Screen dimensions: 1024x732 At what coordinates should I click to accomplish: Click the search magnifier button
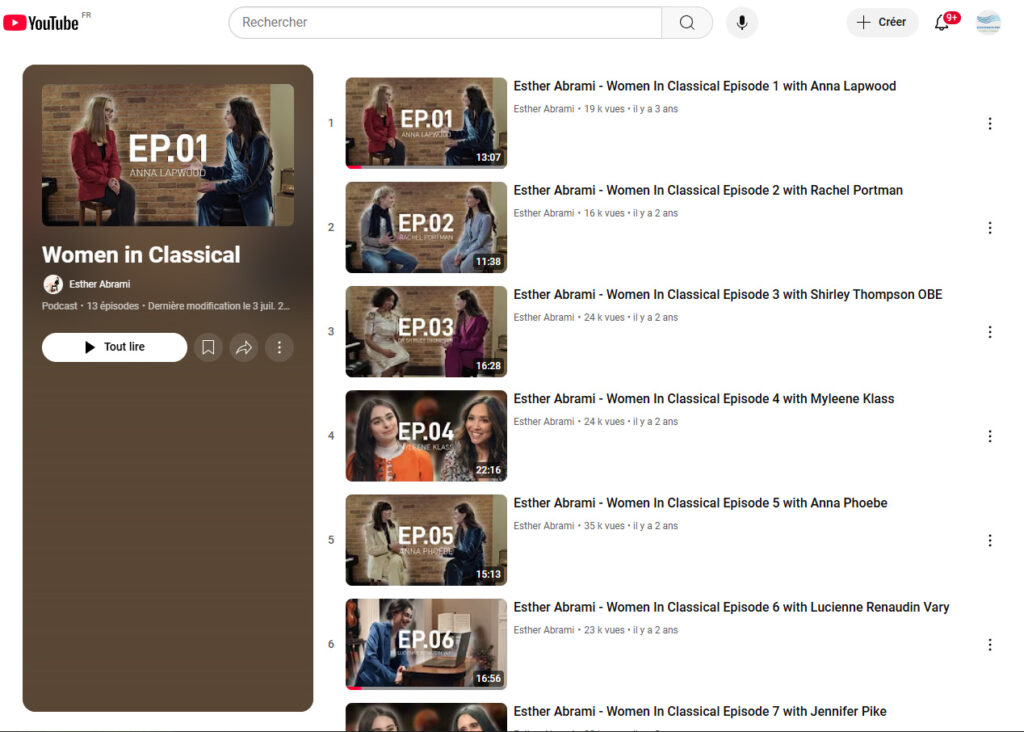pos(686,23)
